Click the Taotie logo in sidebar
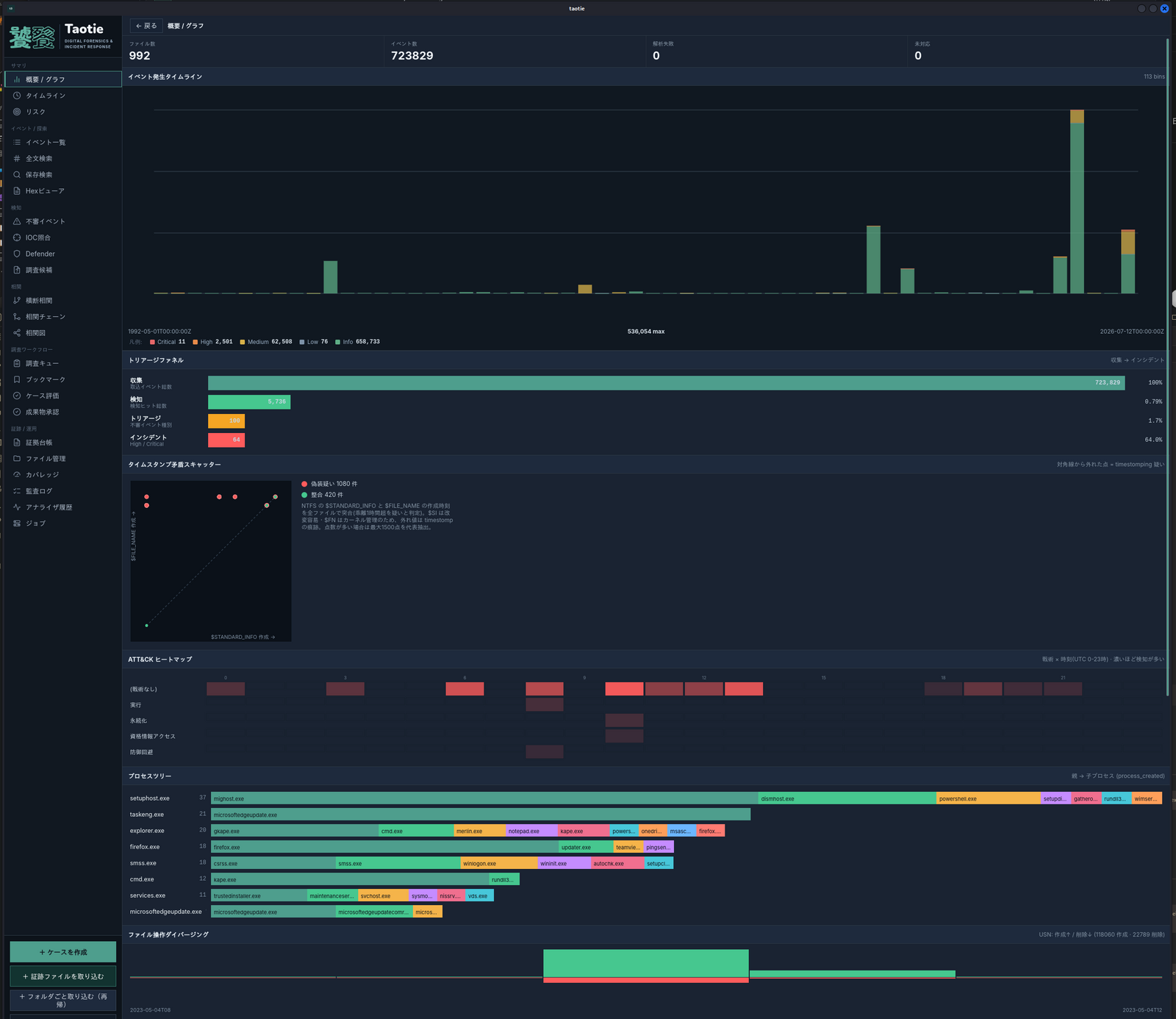The width and height of the screenshot is (1176, 1019). (x=62, y=37)
